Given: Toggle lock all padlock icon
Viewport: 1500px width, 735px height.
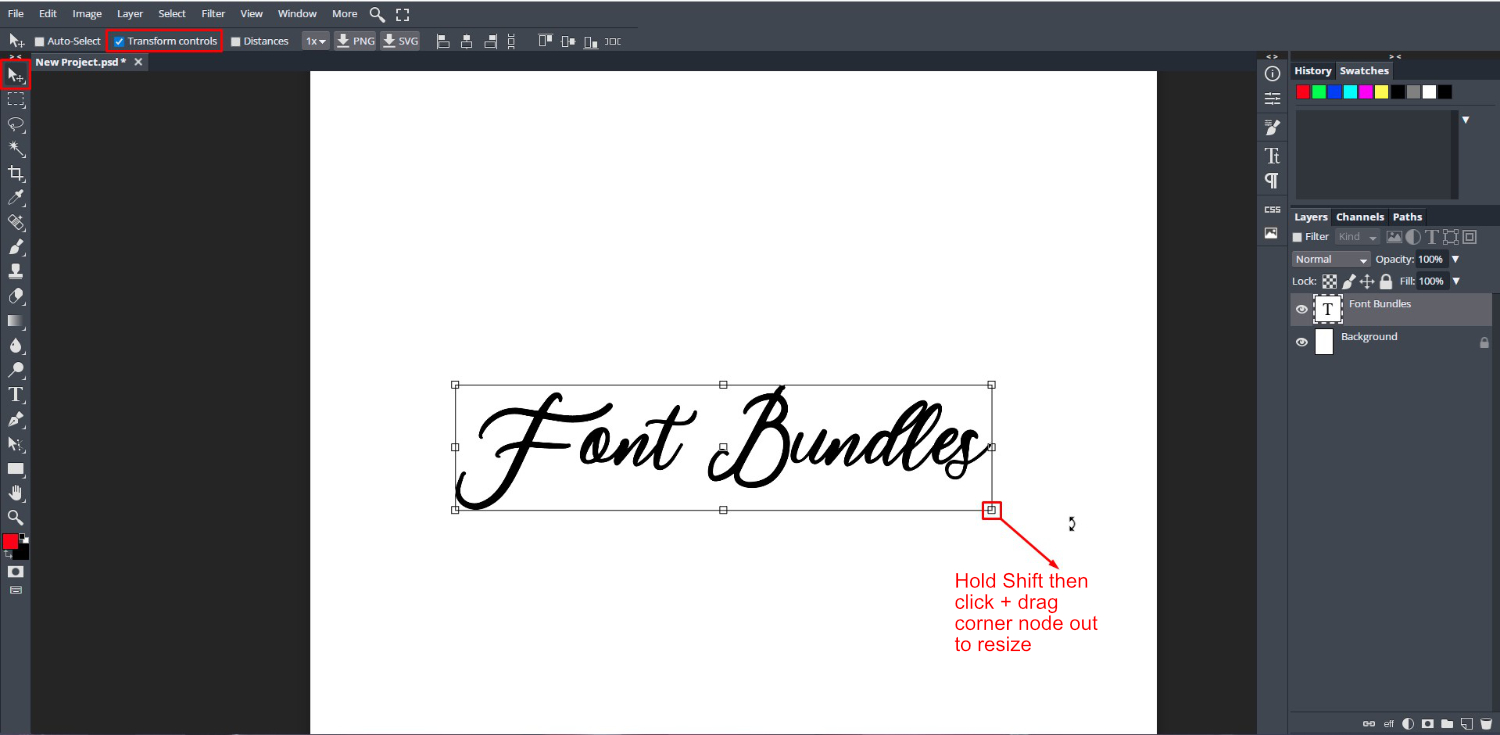Looking at the screenshot, I should (1386, 282).
